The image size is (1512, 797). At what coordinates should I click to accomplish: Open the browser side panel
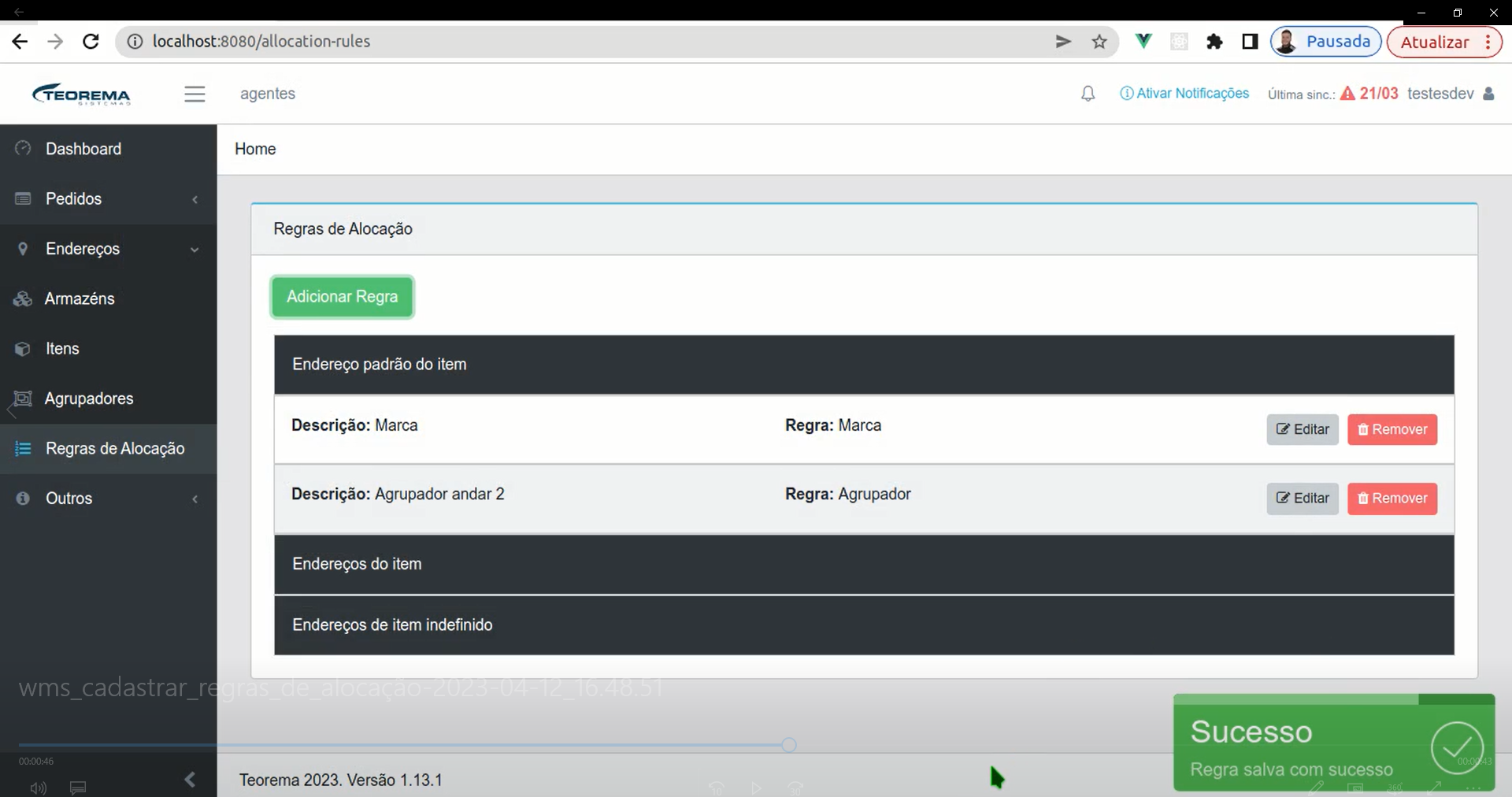(1250, 42)
